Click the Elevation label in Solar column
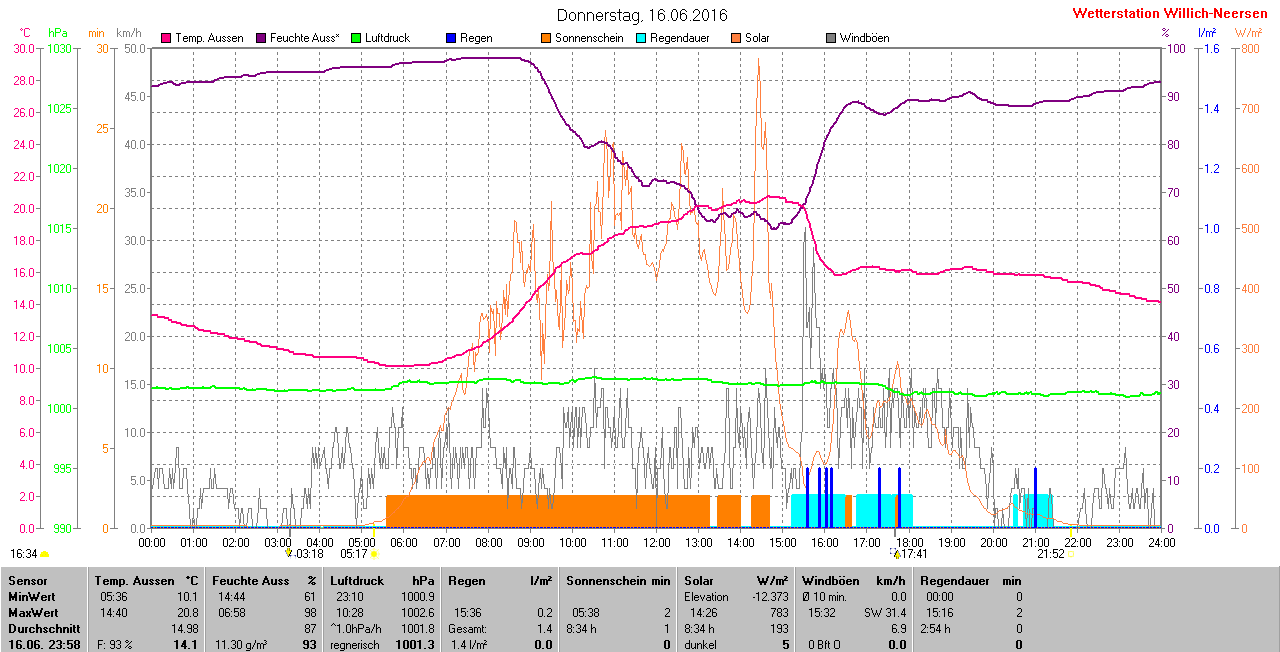Viewport: 1280px width, 652px height. click(x=707, y=597)
